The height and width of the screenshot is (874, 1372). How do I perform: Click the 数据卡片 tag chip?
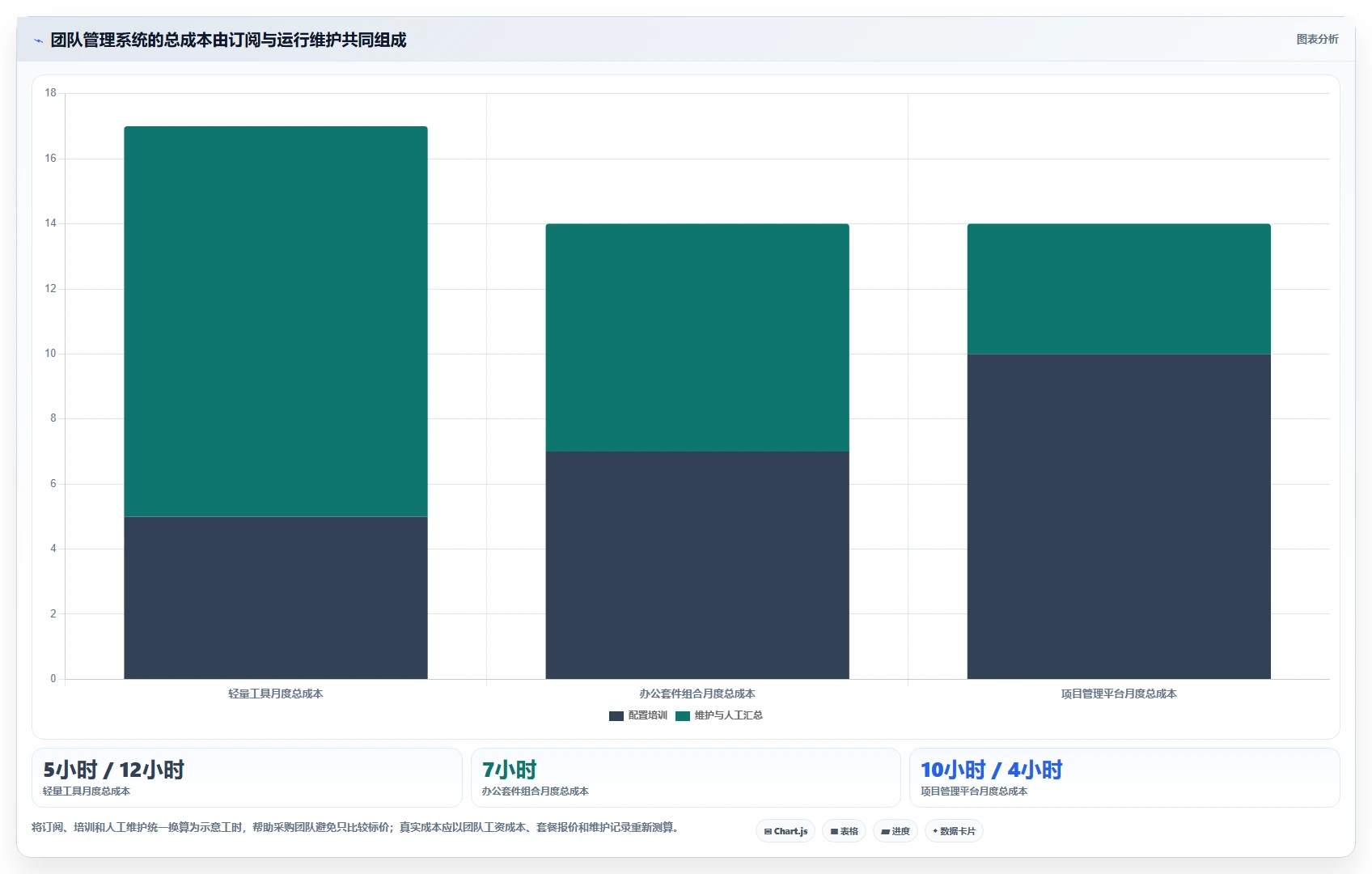(954, 831)
